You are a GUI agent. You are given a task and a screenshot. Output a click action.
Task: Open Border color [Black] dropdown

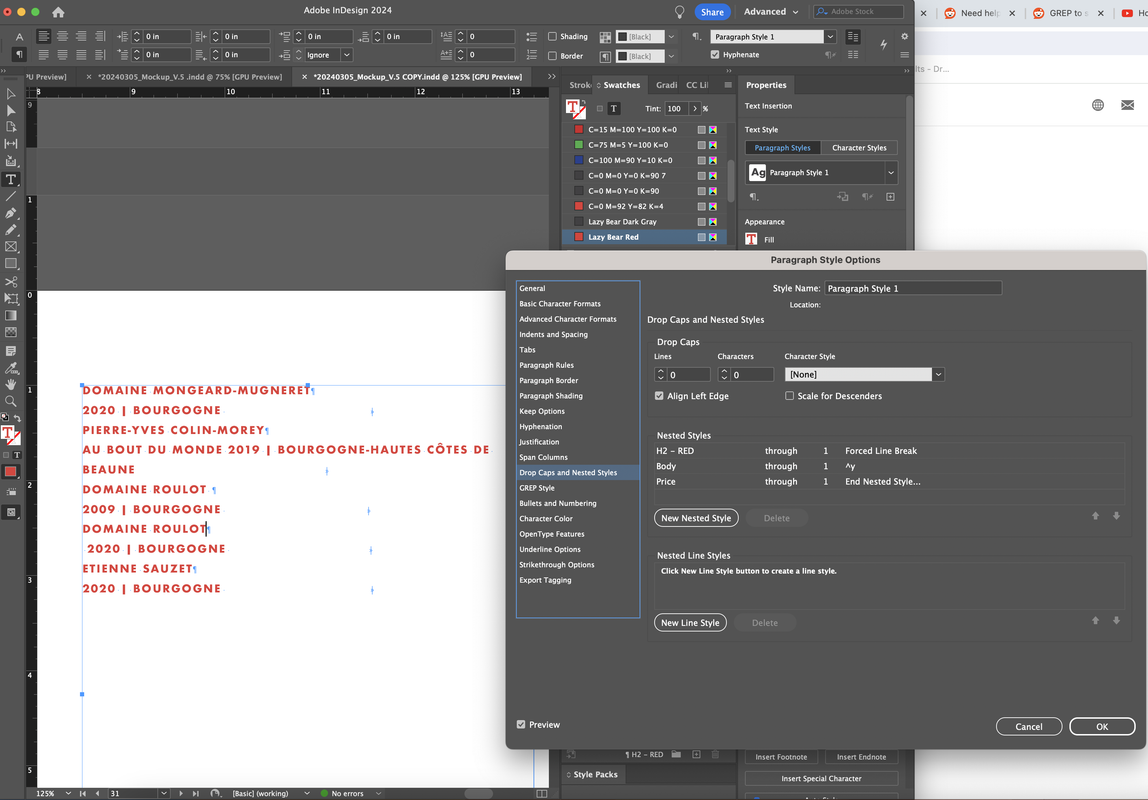click(x=671, y=56)
